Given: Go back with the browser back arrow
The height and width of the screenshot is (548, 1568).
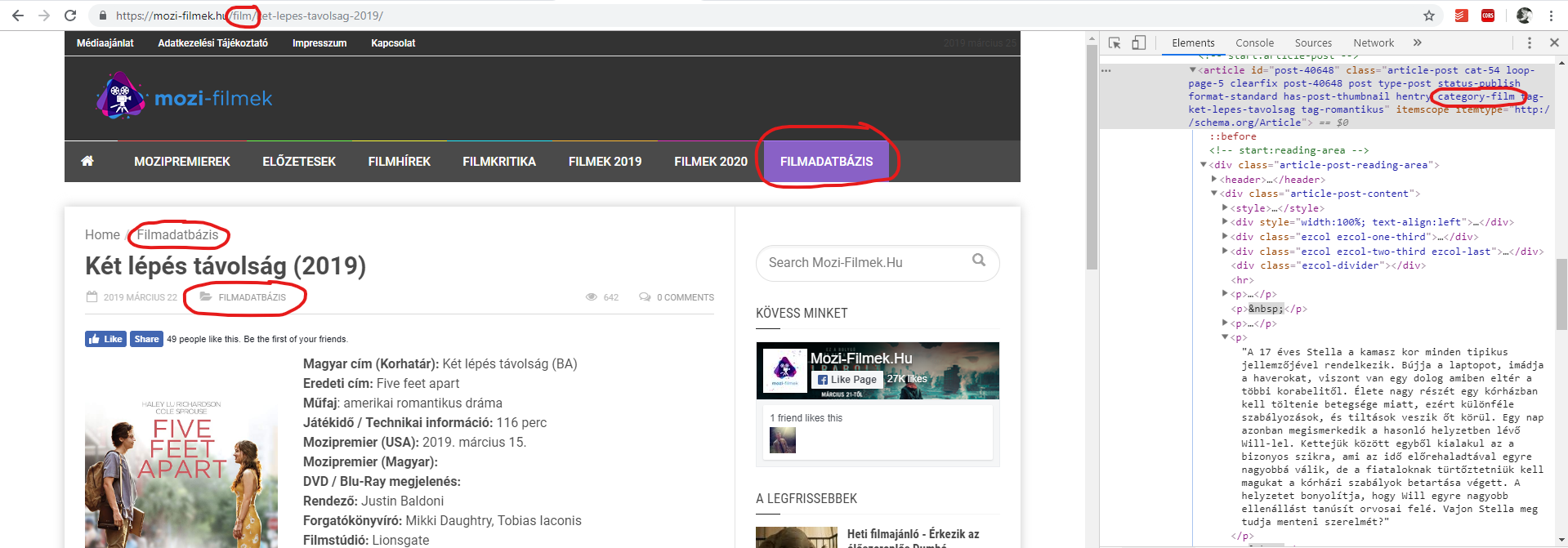Looking at the screenshot, I should 17,16.
